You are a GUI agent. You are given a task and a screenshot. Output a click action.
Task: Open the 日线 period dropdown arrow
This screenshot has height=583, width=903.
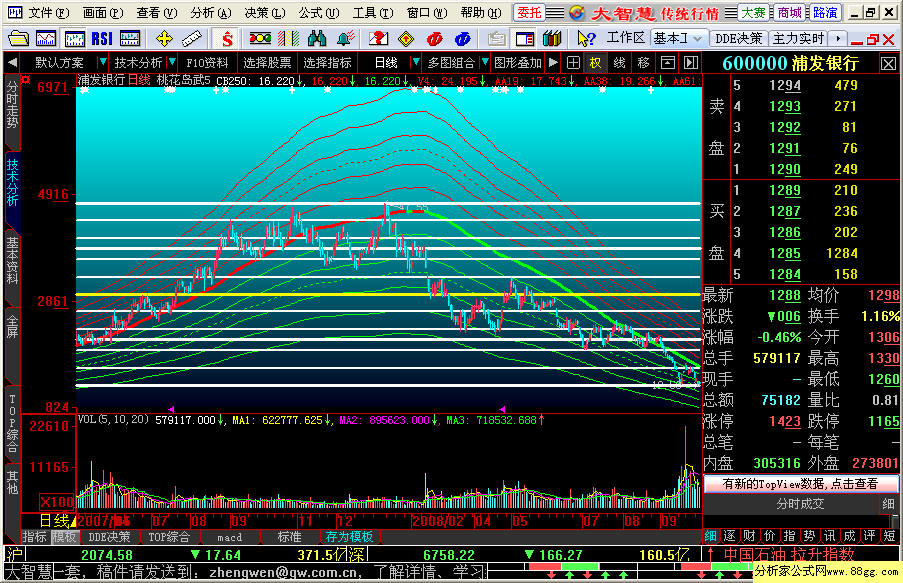[x=415, y=62]
